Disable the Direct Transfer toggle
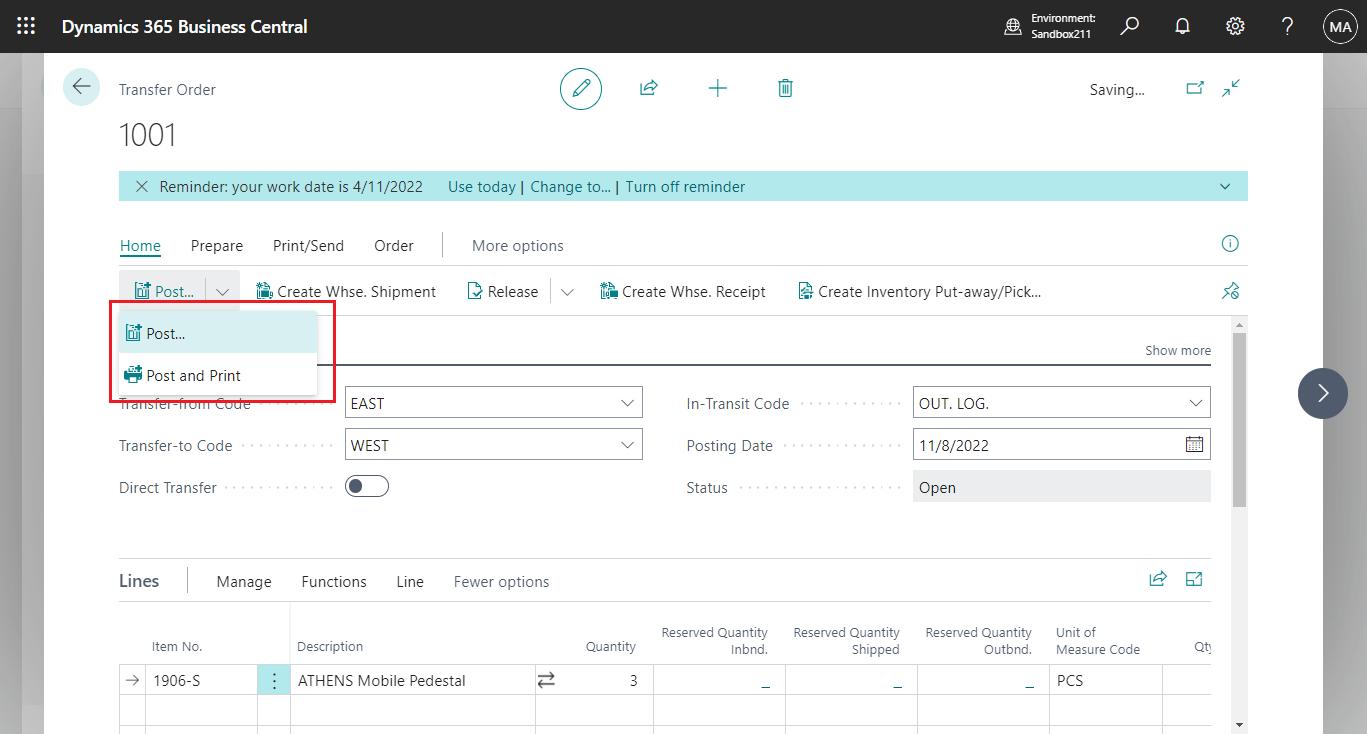The image size is (1367, 734). pos(367,486)
